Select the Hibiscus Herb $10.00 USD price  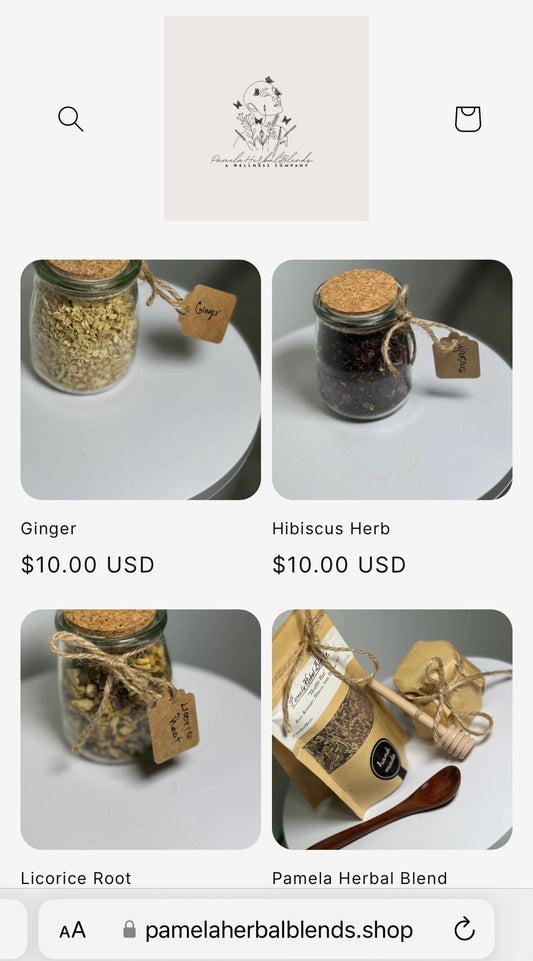pos(339,564)
